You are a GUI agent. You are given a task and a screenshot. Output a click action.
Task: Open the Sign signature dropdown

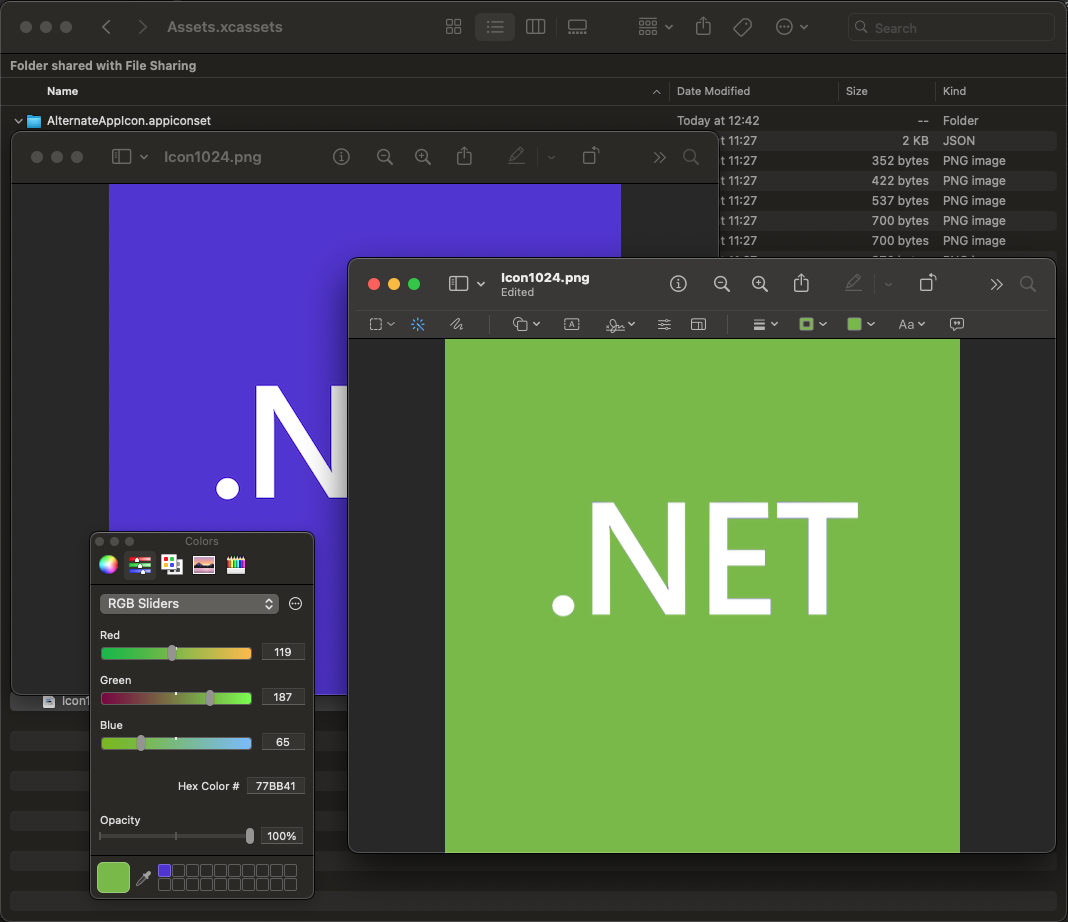coord(620,325)
